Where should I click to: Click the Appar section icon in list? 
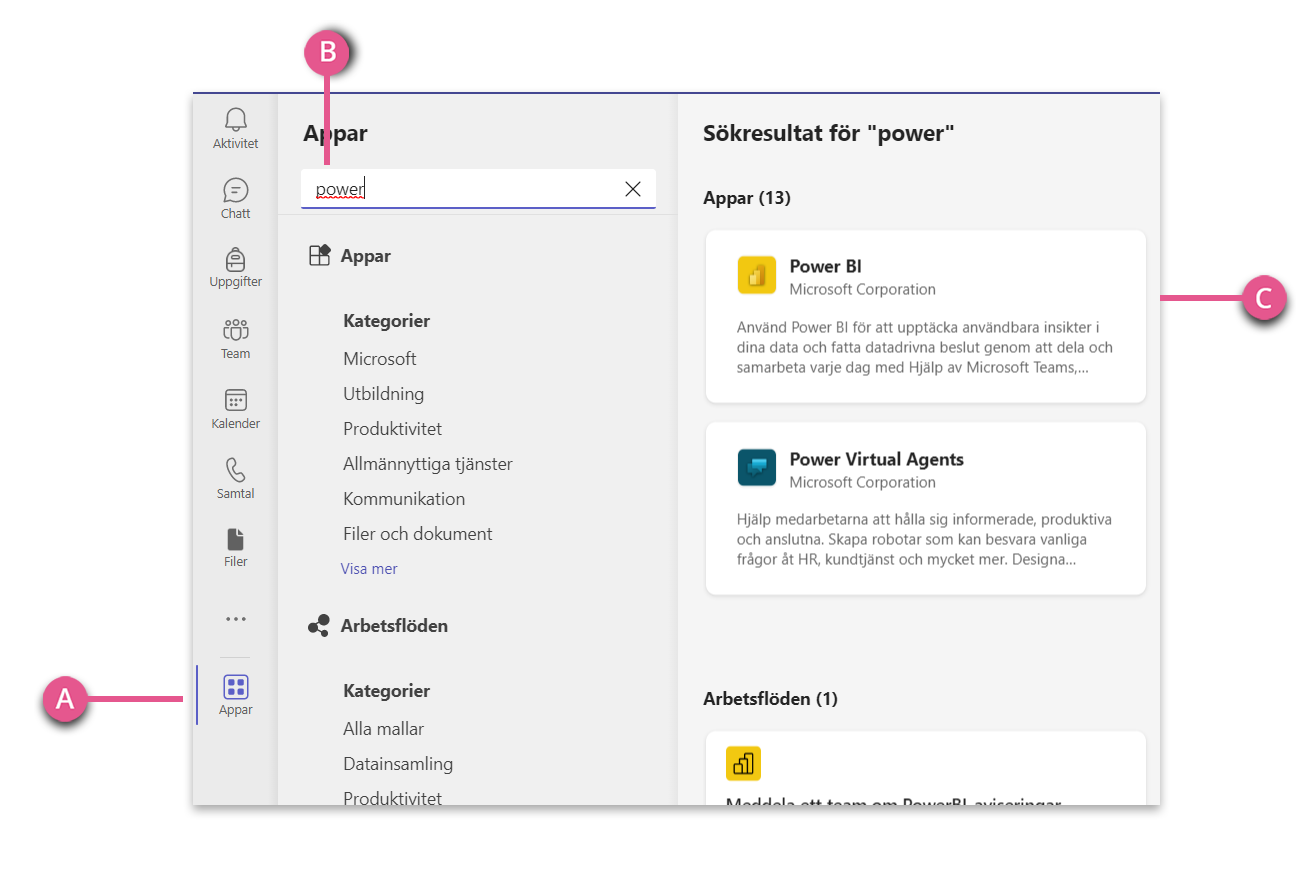point(319,256)
